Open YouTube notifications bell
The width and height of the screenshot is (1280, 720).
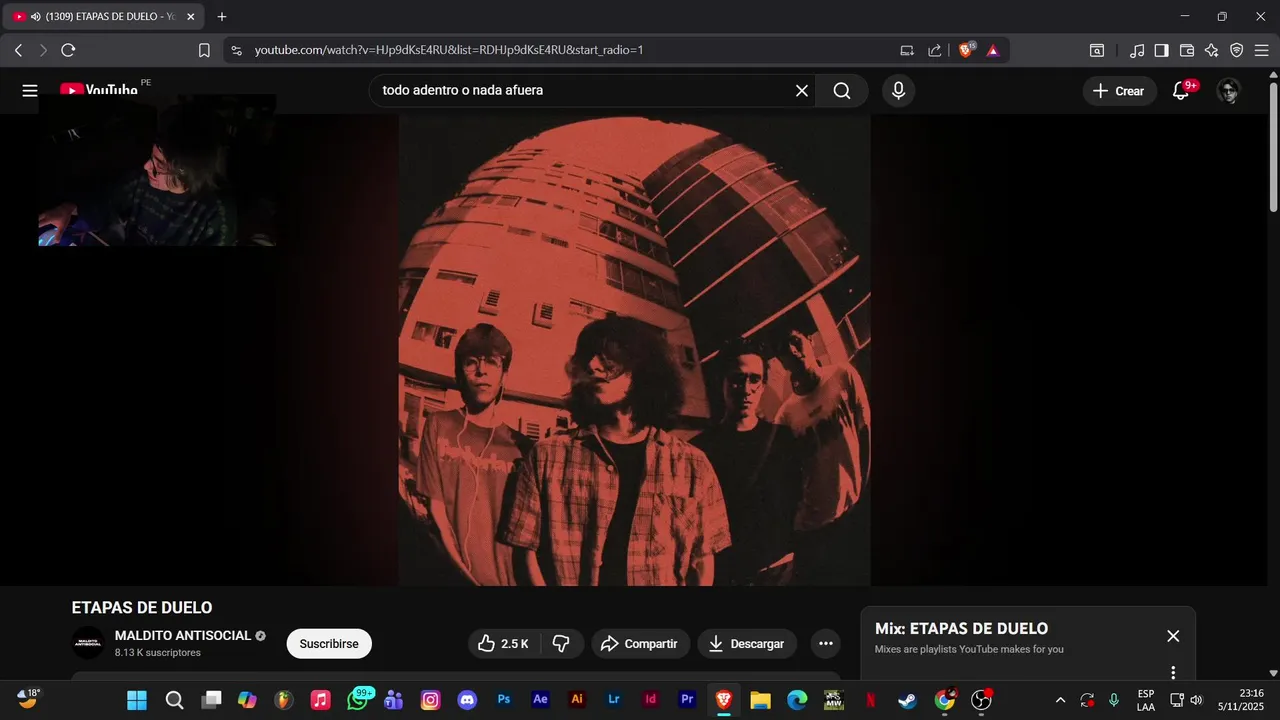[x=1181, y=91]
